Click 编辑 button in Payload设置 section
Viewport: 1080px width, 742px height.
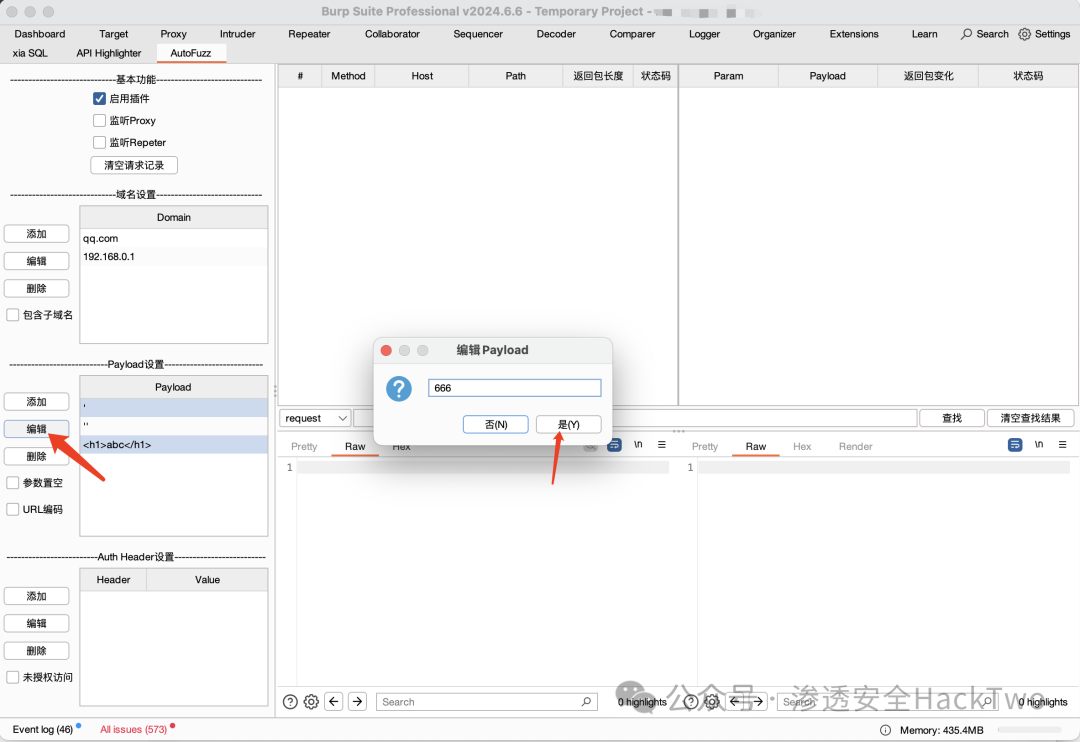coord(37,429)
